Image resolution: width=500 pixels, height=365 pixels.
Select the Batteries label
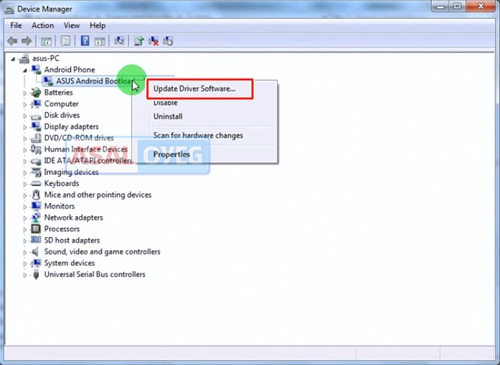(x=58, y=92)
